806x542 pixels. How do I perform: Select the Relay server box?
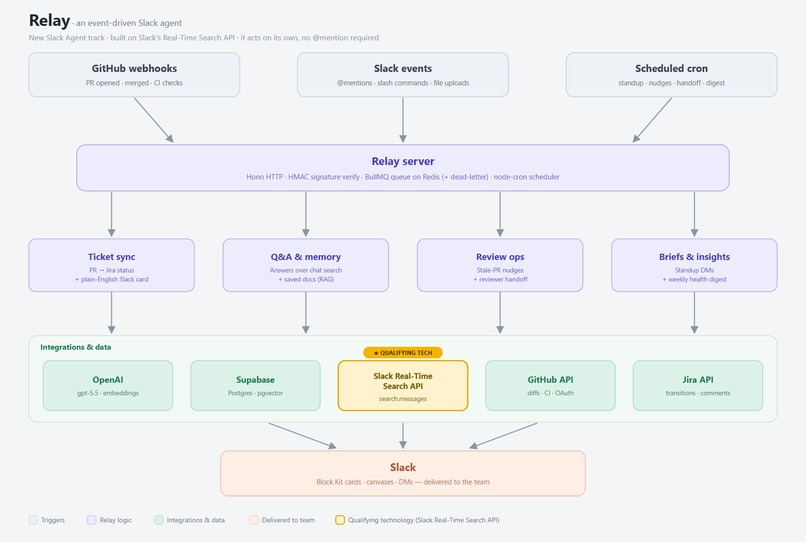[x=403, y=168]
